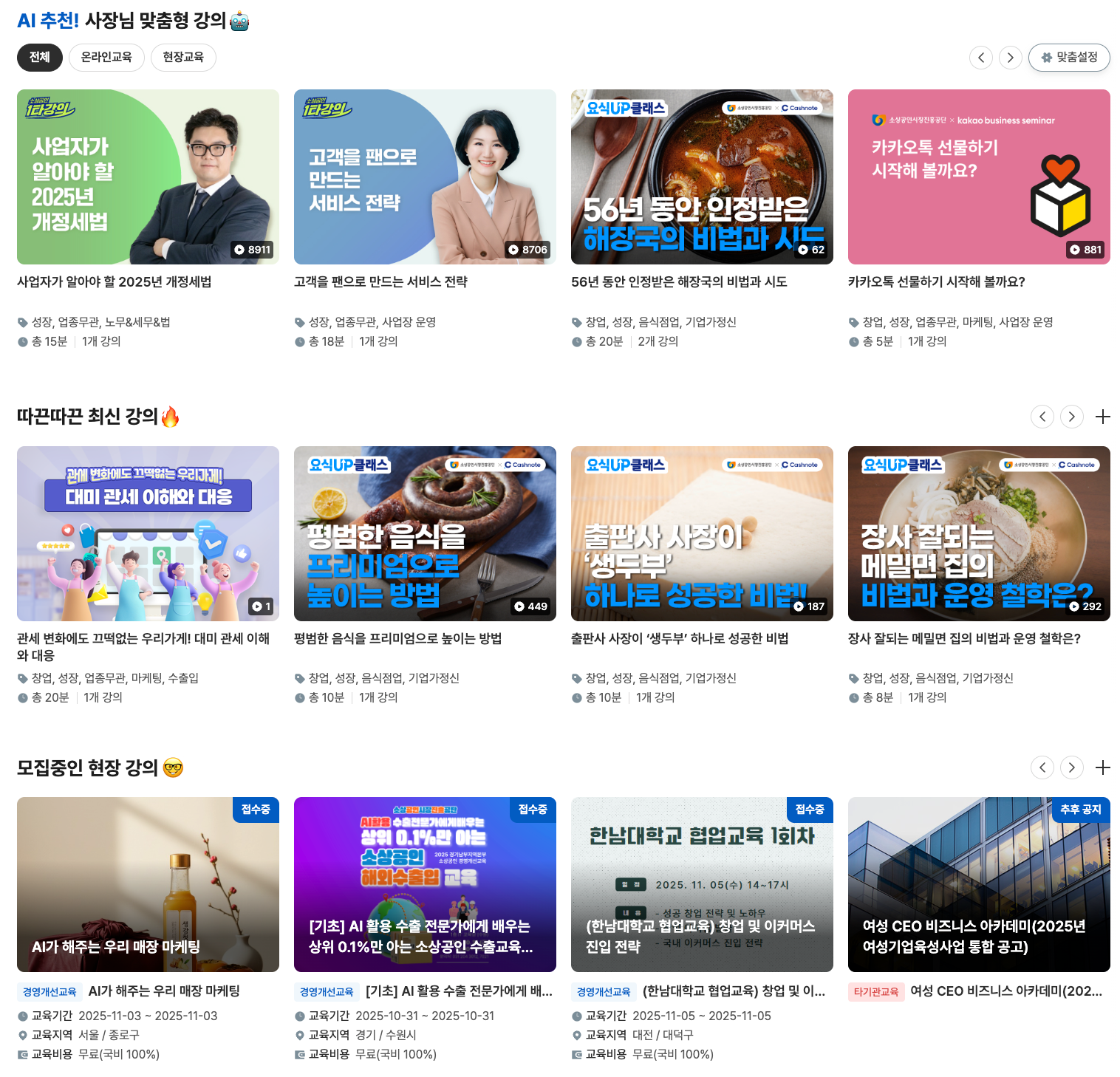
Task: Click the left chevron in AI 추천 section
Action: tap(981, 58)
